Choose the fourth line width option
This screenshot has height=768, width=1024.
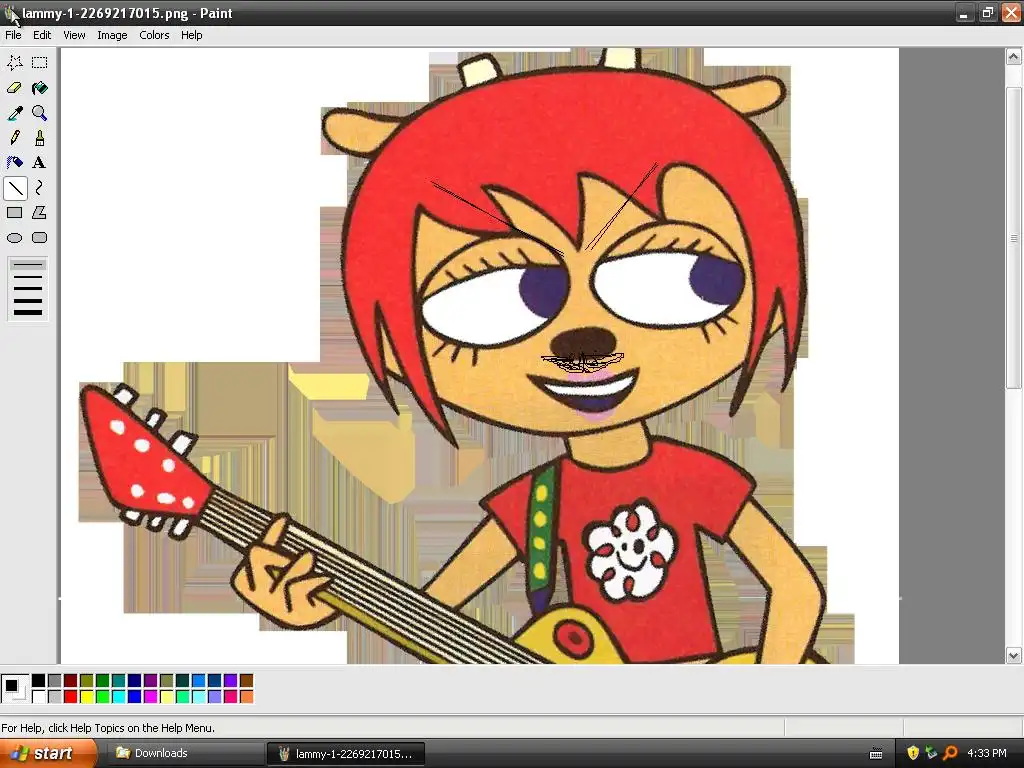tap(28, 300)
